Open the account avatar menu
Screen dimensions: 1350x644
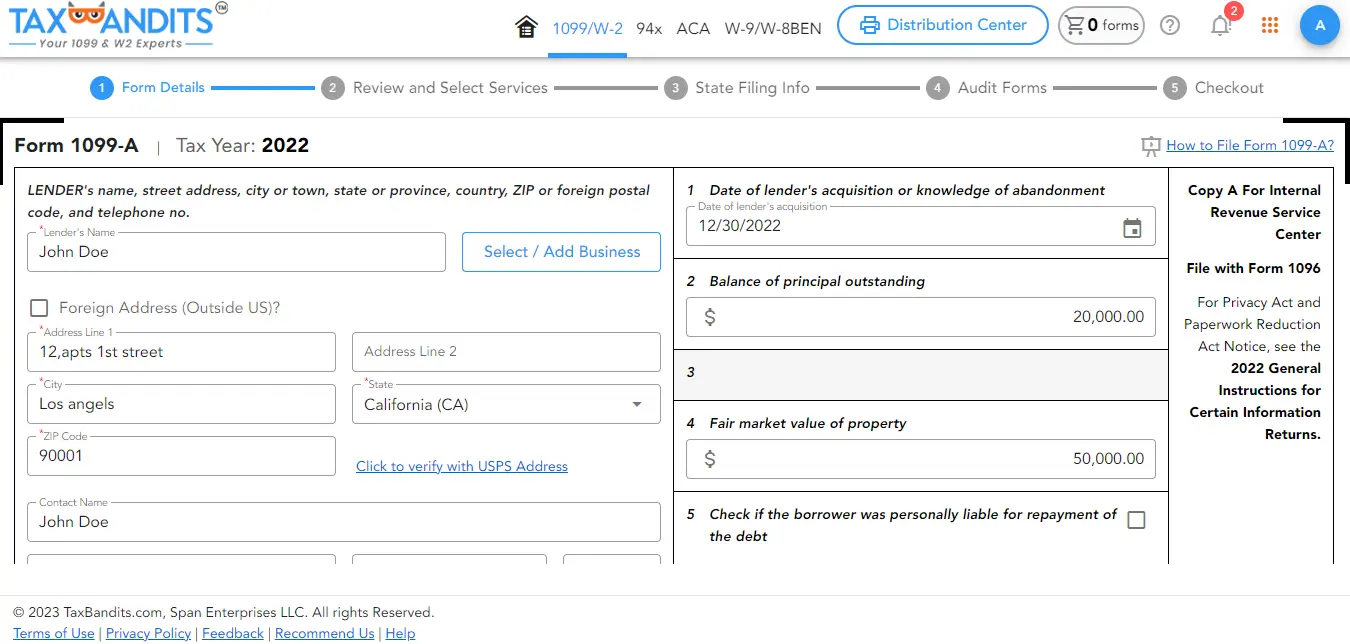pos(1320,25)
